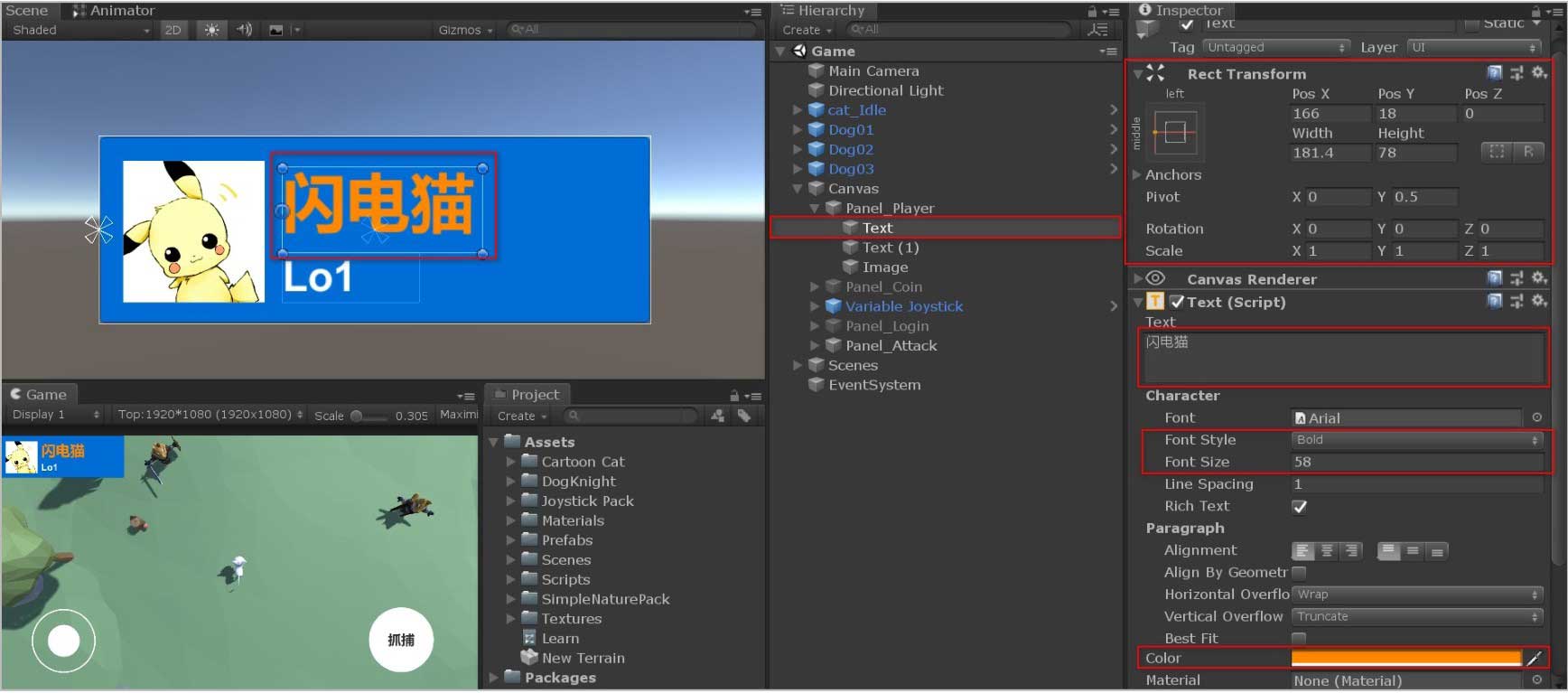Open Hierarchy Create dropdown
The width and height of the screenshot is (1568, 693).
807,30
